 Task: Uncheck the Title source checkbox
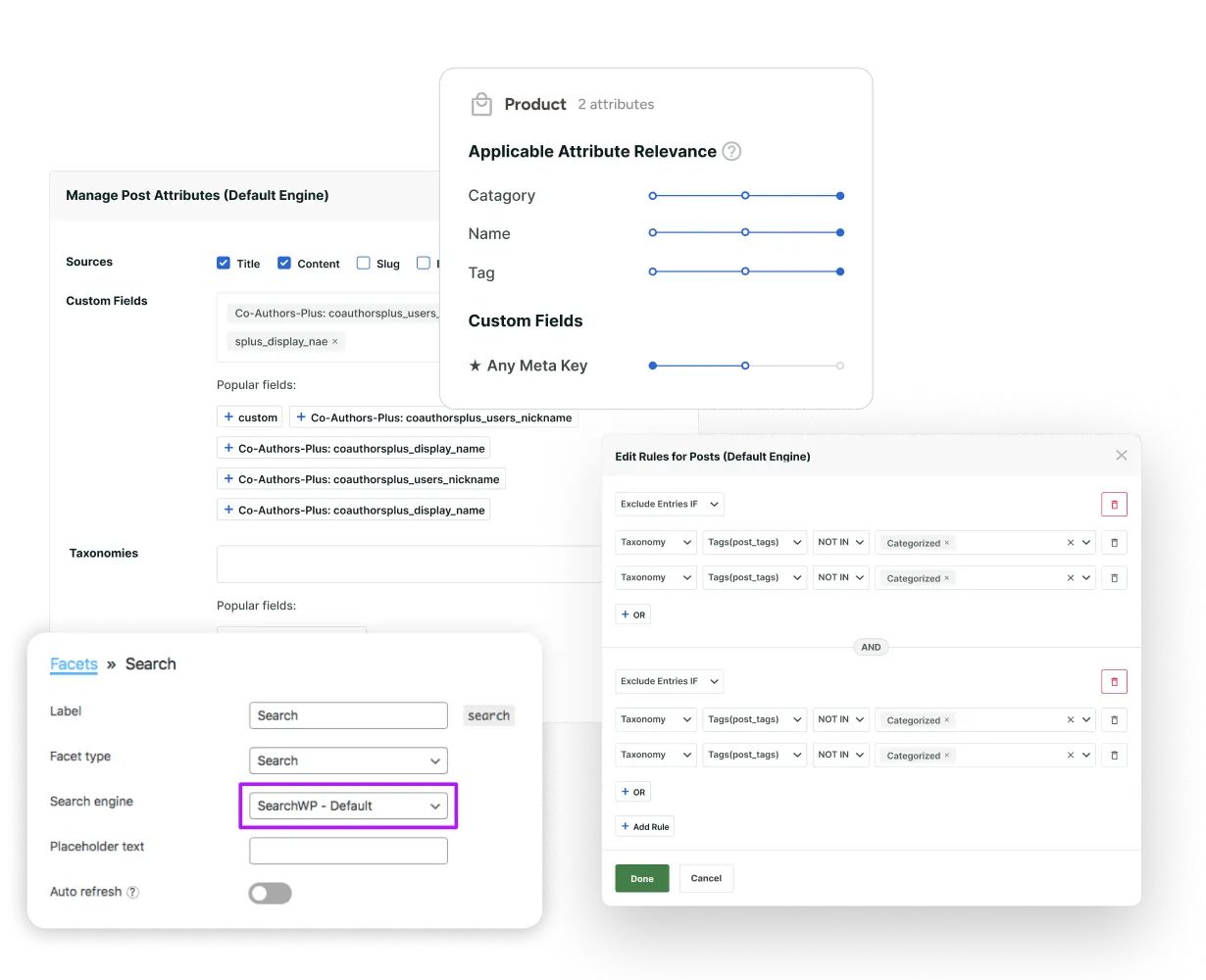224,263
